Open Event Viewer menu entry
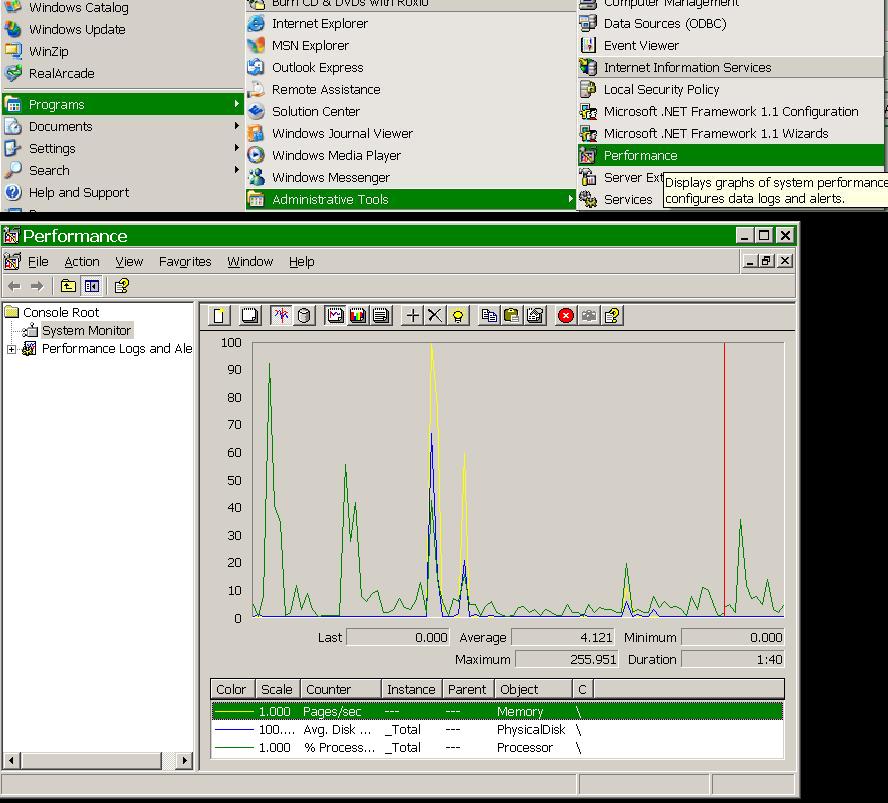This screenshot has height=803, width=888. coord(731,45)
